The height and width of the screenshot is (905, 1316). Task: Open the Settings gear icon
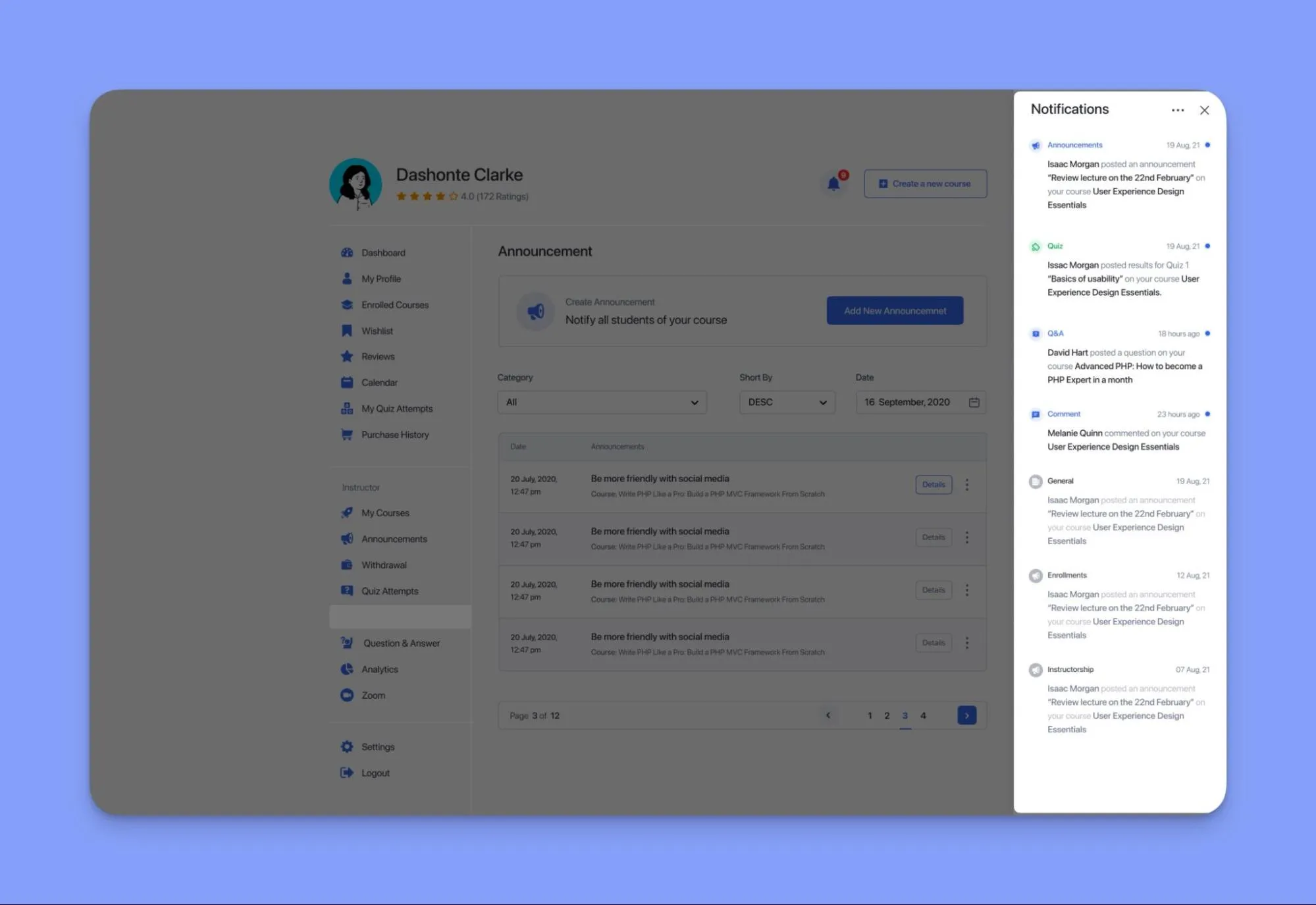click(347, 747)
